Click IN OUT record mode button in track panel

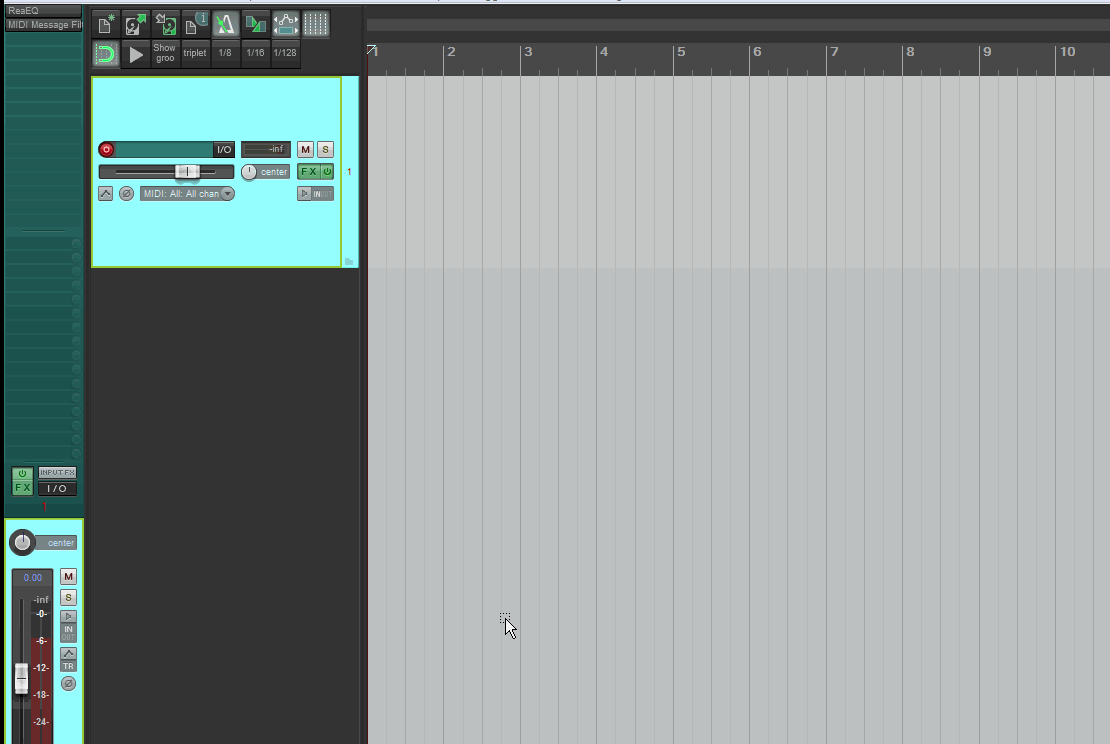coord(323,193)
